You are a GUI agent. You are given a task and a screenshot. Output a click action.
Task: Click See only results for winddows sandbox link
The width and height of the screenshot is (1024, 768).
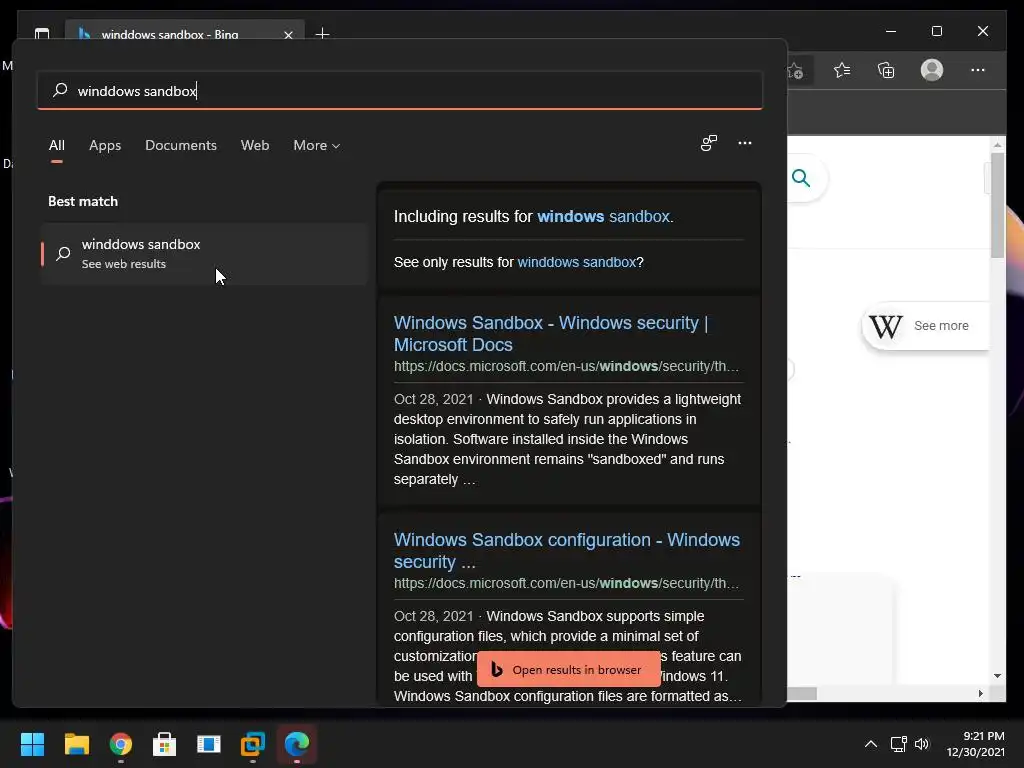[576, 262]
